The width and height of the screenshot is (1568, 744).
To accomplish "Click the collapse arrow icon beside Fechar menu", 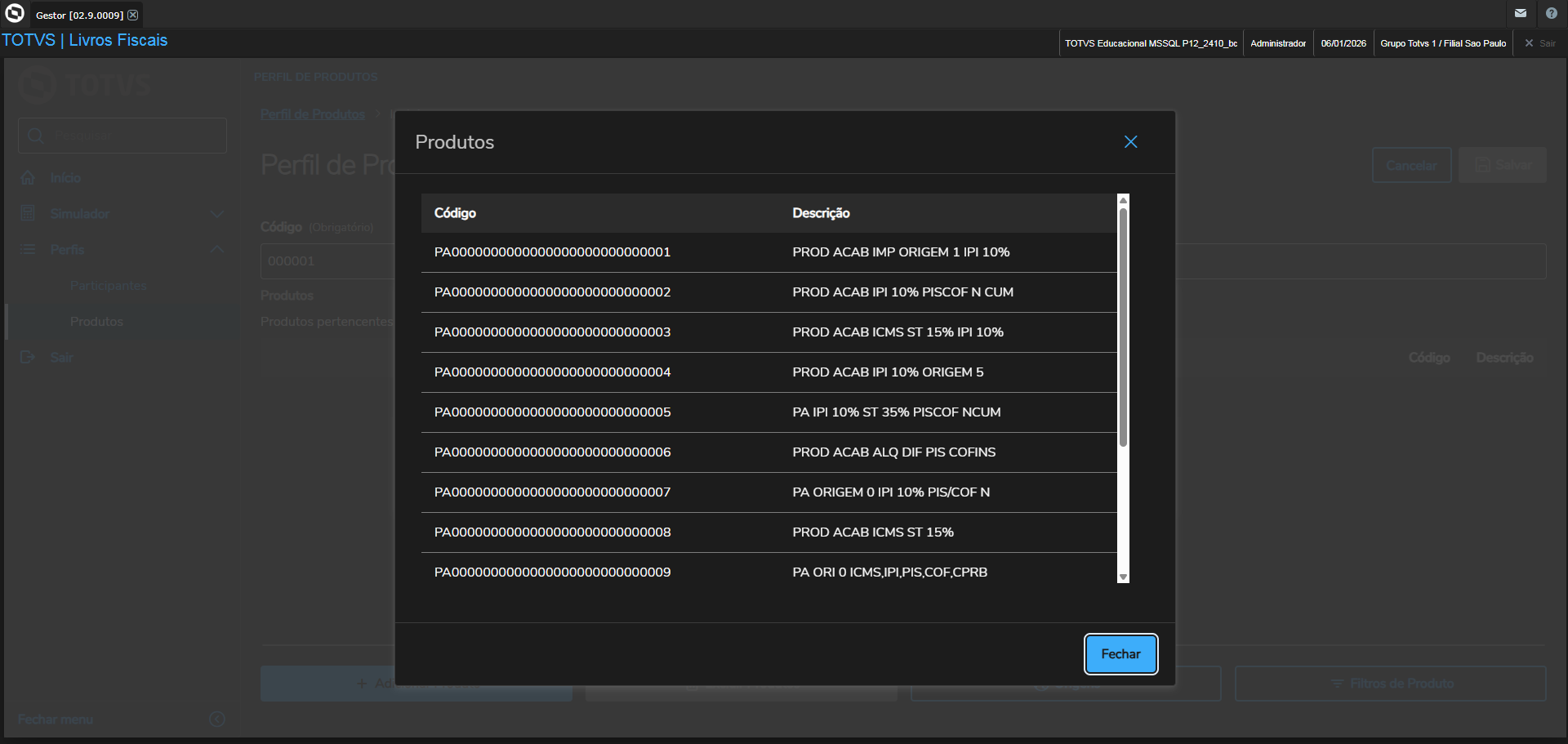I will click(x=217, y=719).
